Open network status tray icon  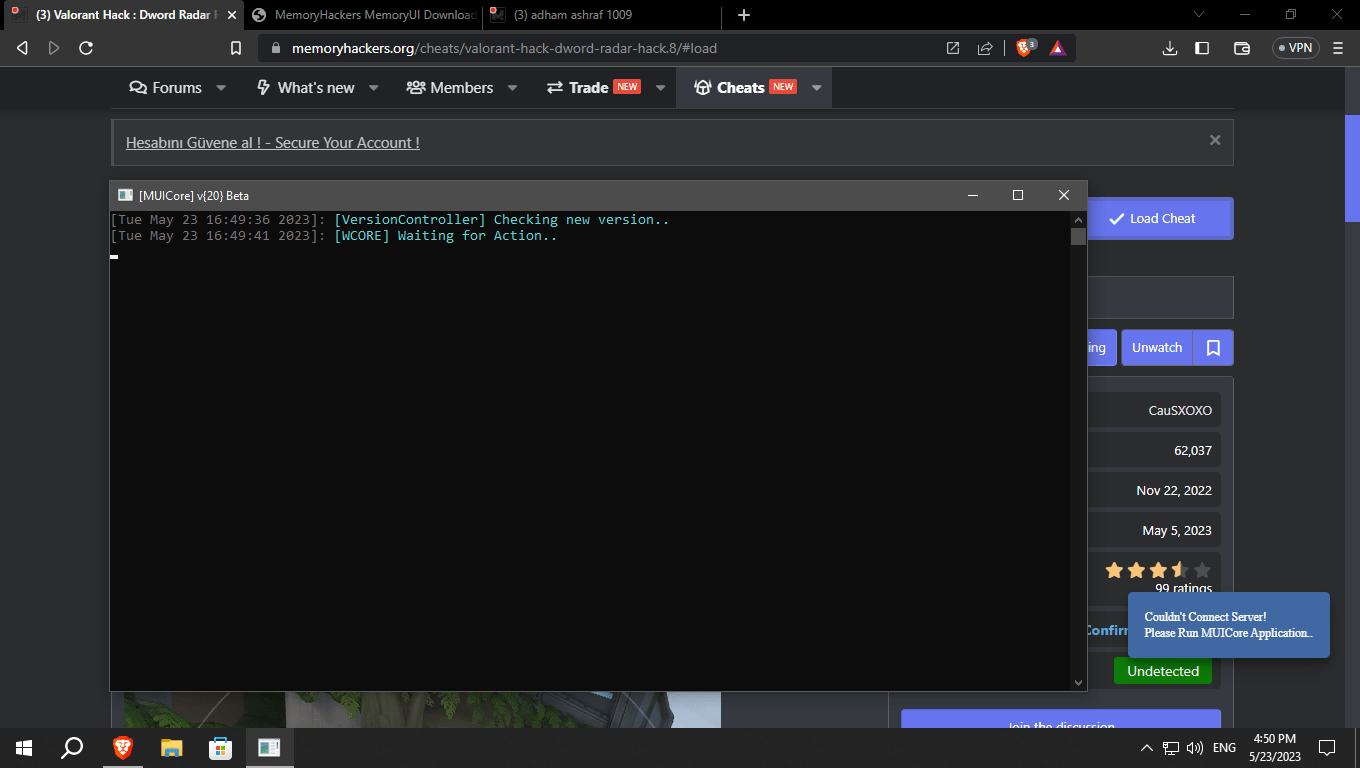pyautogui.click(x=1171, y=748)
